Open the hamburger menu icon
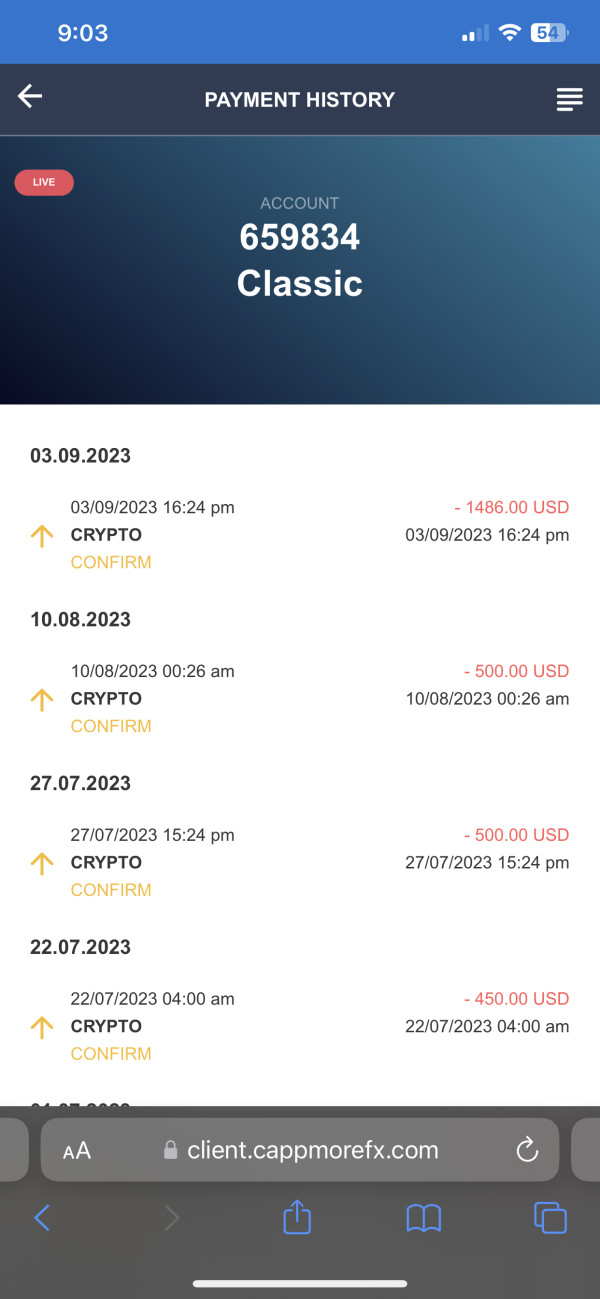600x1299 pixels. tap(569, 99)
